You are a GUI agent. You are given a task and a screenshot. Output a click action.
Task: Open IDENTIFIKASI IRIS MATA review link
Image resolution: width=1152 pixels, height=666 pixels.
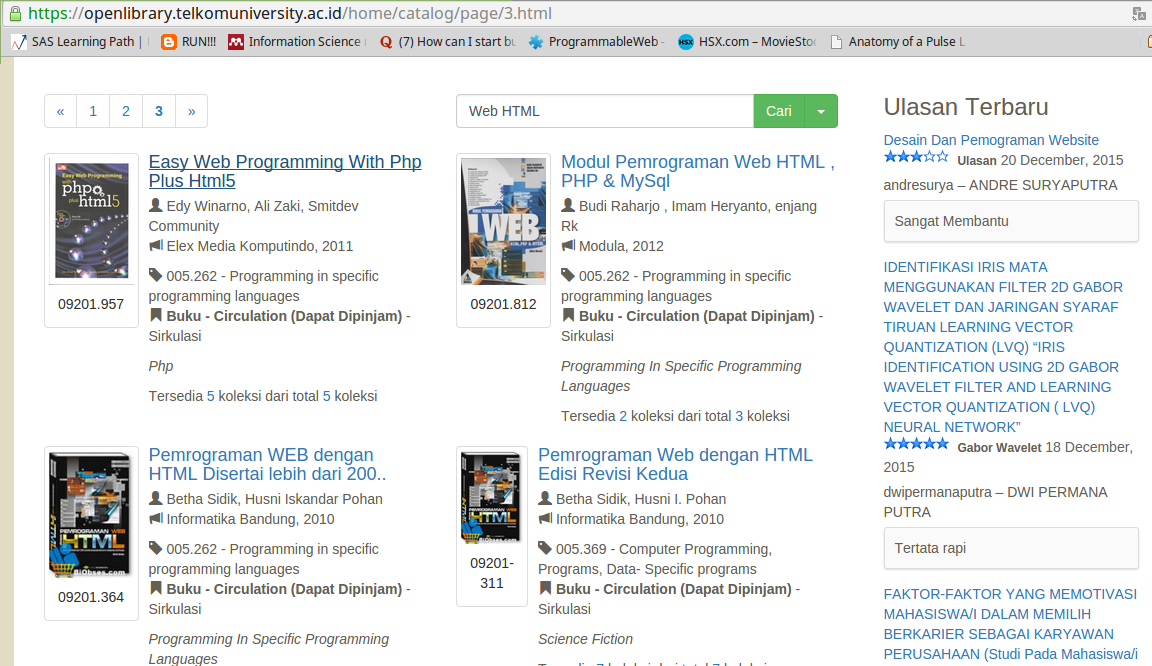pos(1003,347)
